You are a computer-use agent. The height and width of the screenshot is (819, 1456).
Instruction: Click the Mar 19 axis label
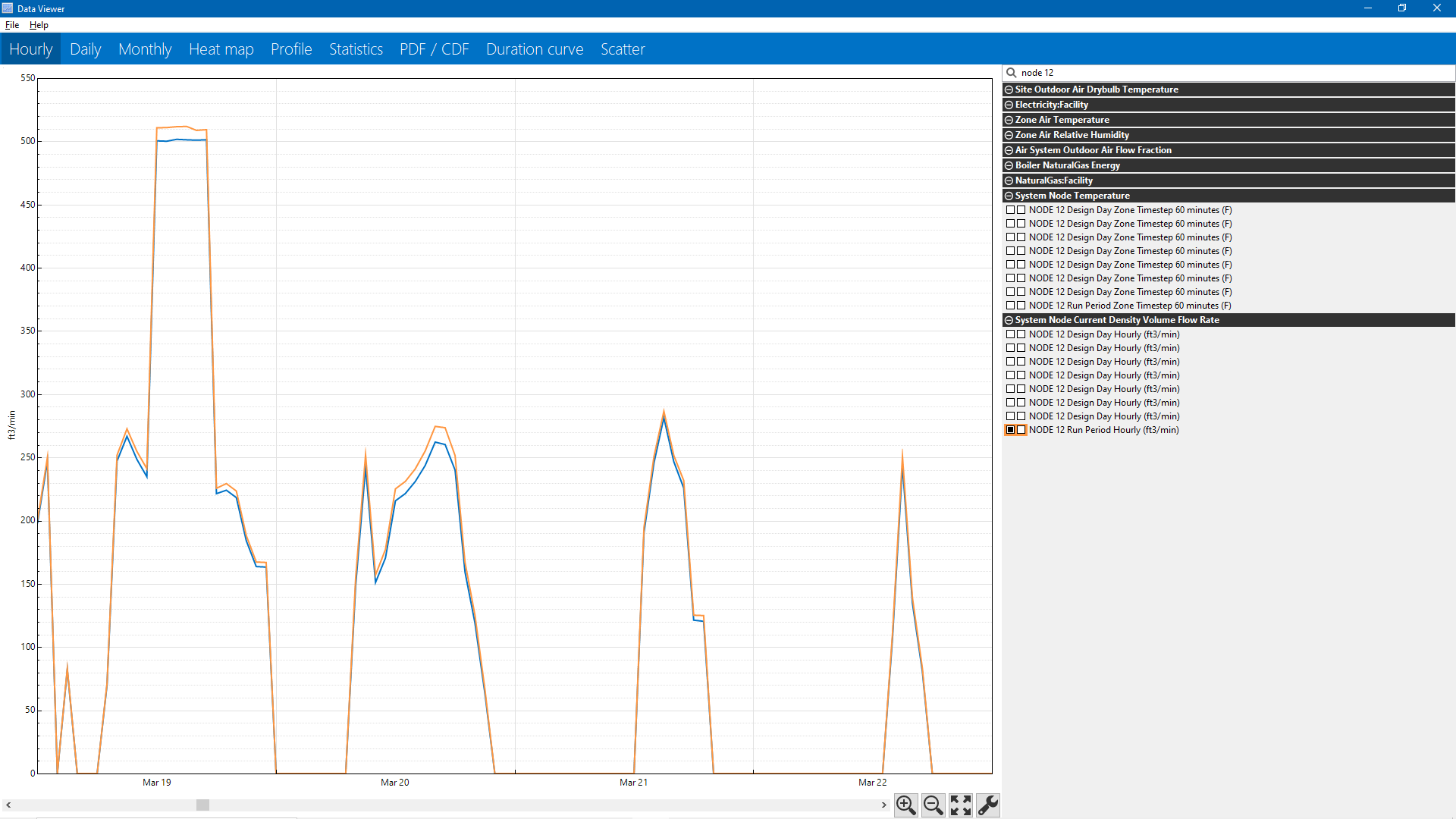tap(157, 782)
